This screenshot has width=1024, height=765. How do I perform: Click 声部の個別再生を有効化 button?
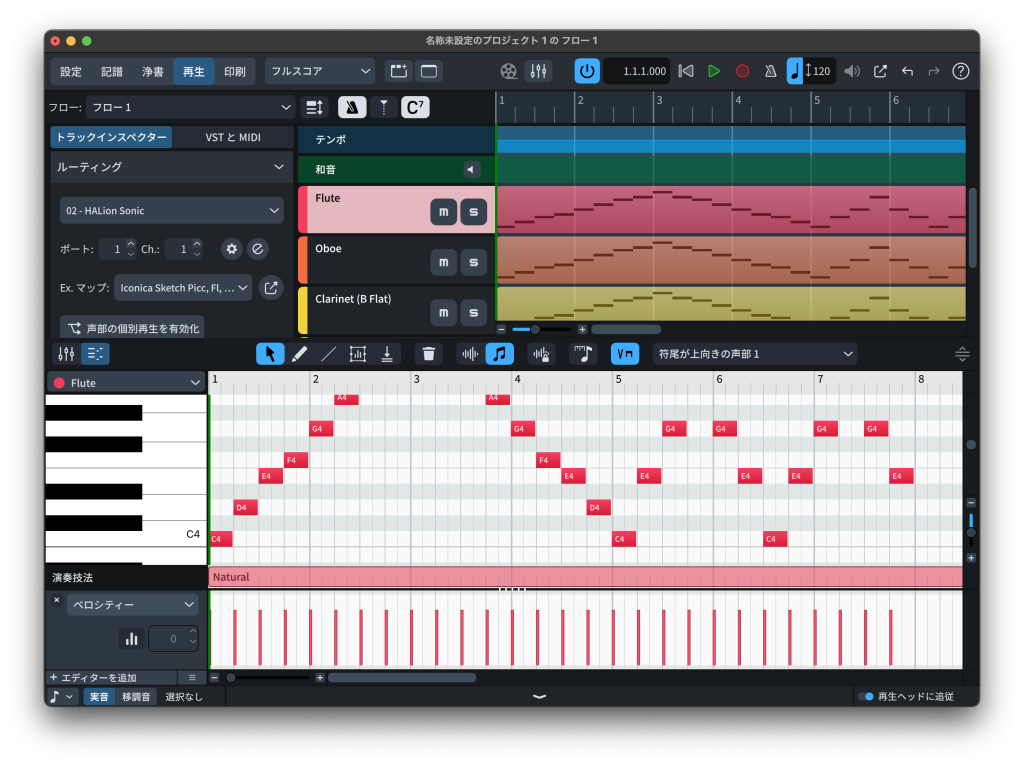point(132,328)
